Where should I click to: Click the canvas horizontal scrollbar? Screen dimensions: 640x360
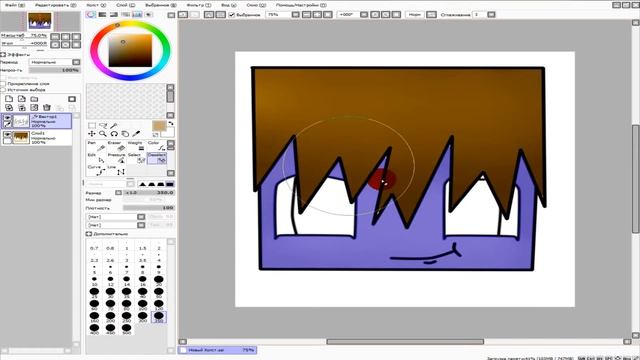(x=404, y=341)
